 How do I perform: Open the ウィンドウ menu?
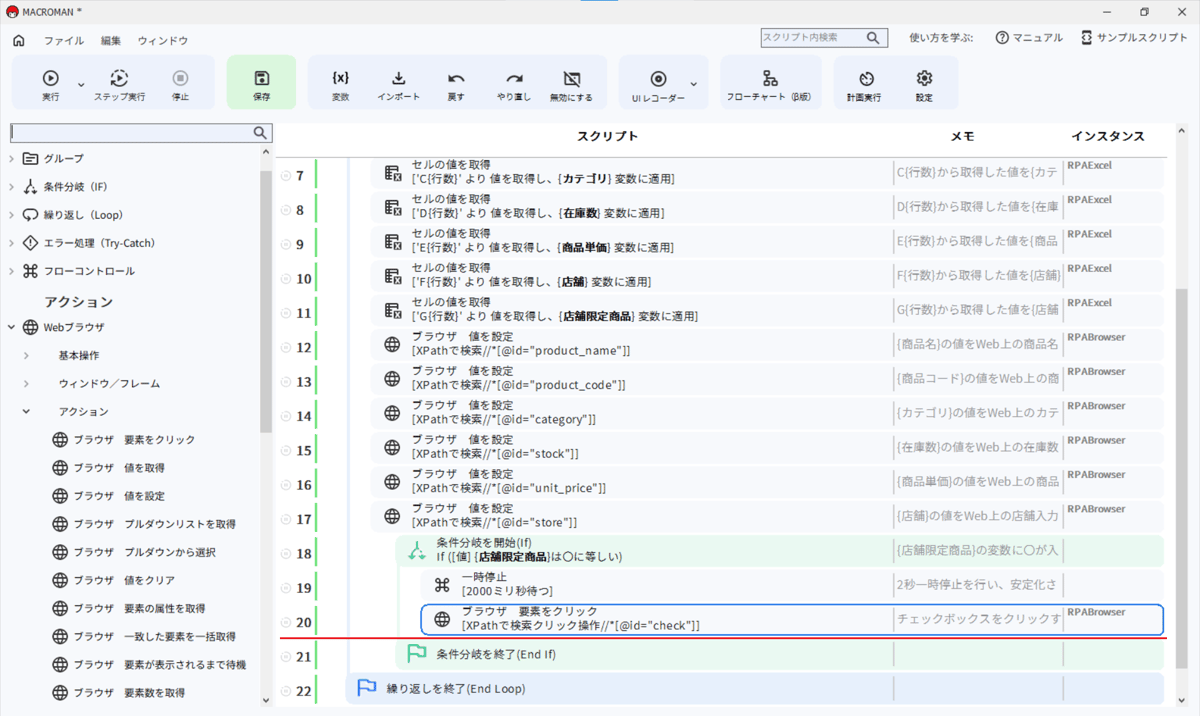point(163,41)
